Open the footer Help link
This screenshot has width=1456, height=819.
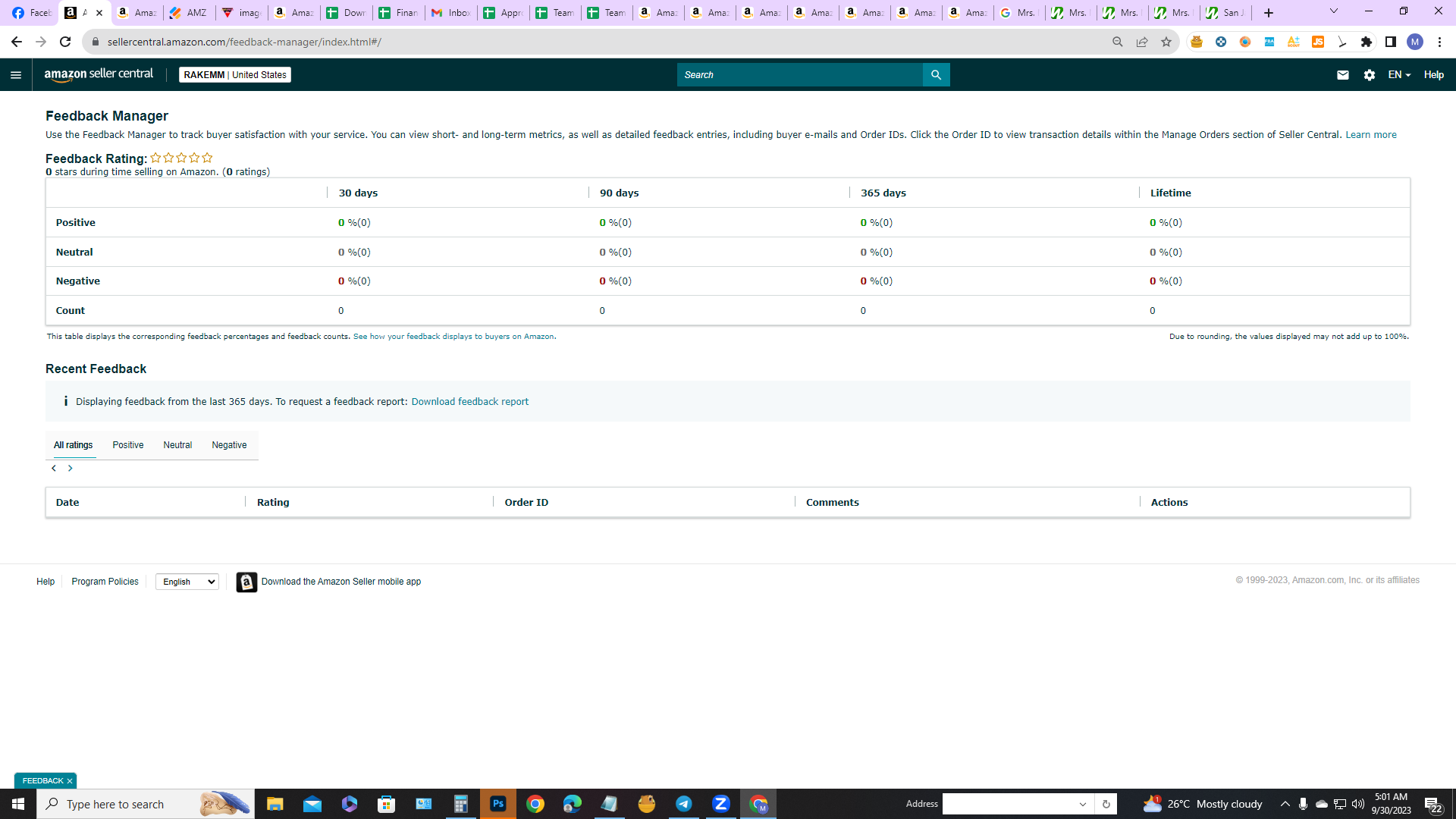pyautogui.click(x=45, y=582)
